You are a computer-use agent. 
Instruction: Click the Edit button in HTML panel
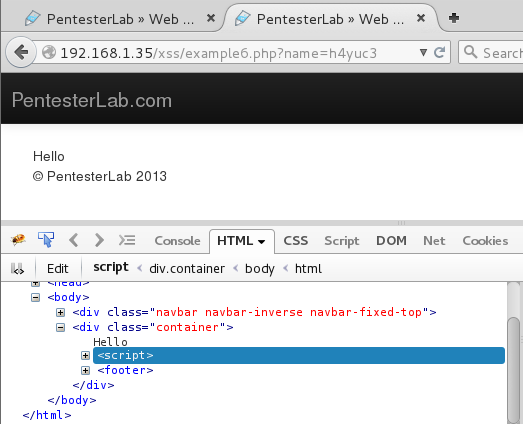point(57,269)
